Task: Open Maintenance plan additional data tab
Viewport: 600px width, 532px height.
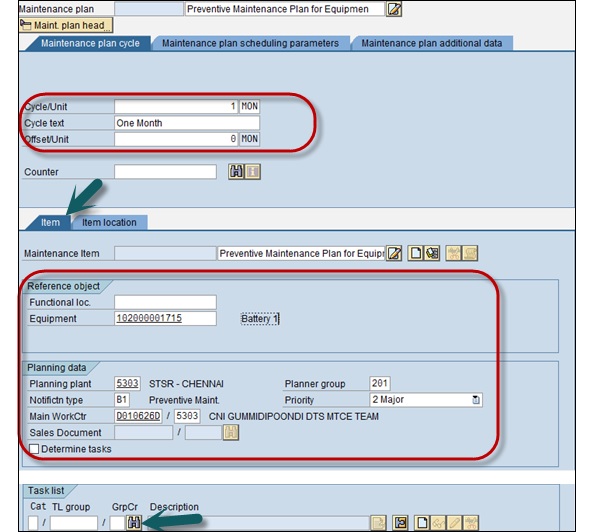Action: point(432,43)
